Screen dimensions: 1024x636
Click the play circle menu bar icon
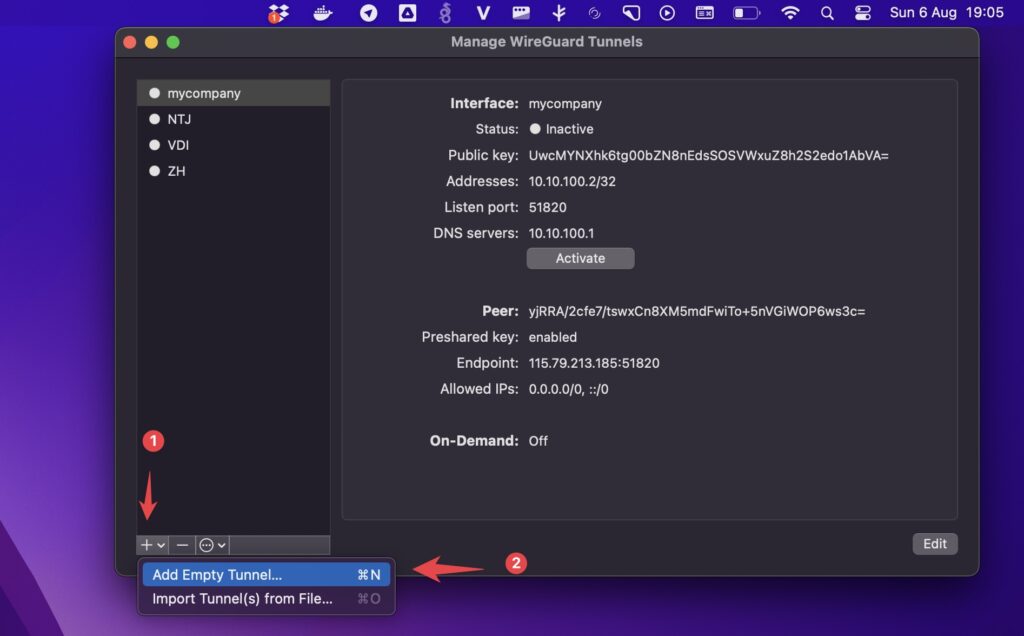click(667, 13)
